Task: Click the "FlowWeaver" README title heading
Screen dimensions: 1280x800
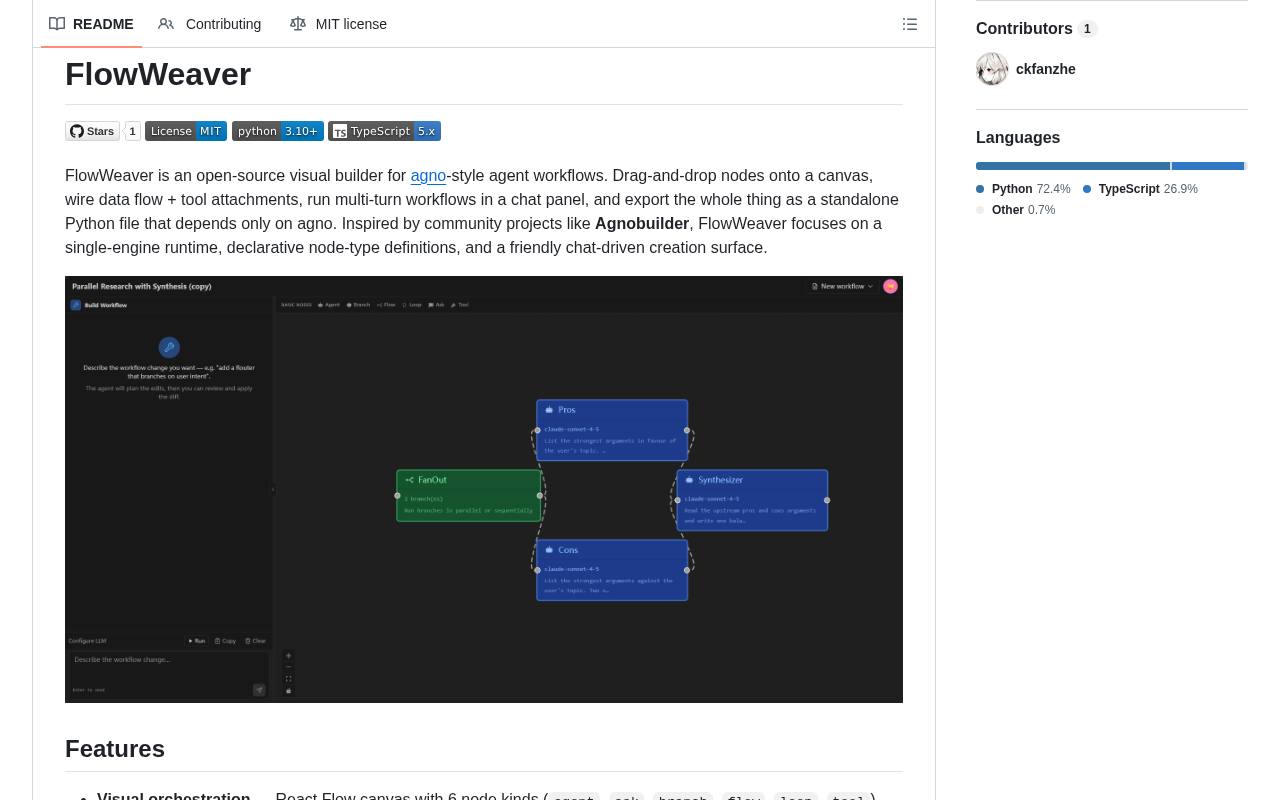Action: (158, 74)
